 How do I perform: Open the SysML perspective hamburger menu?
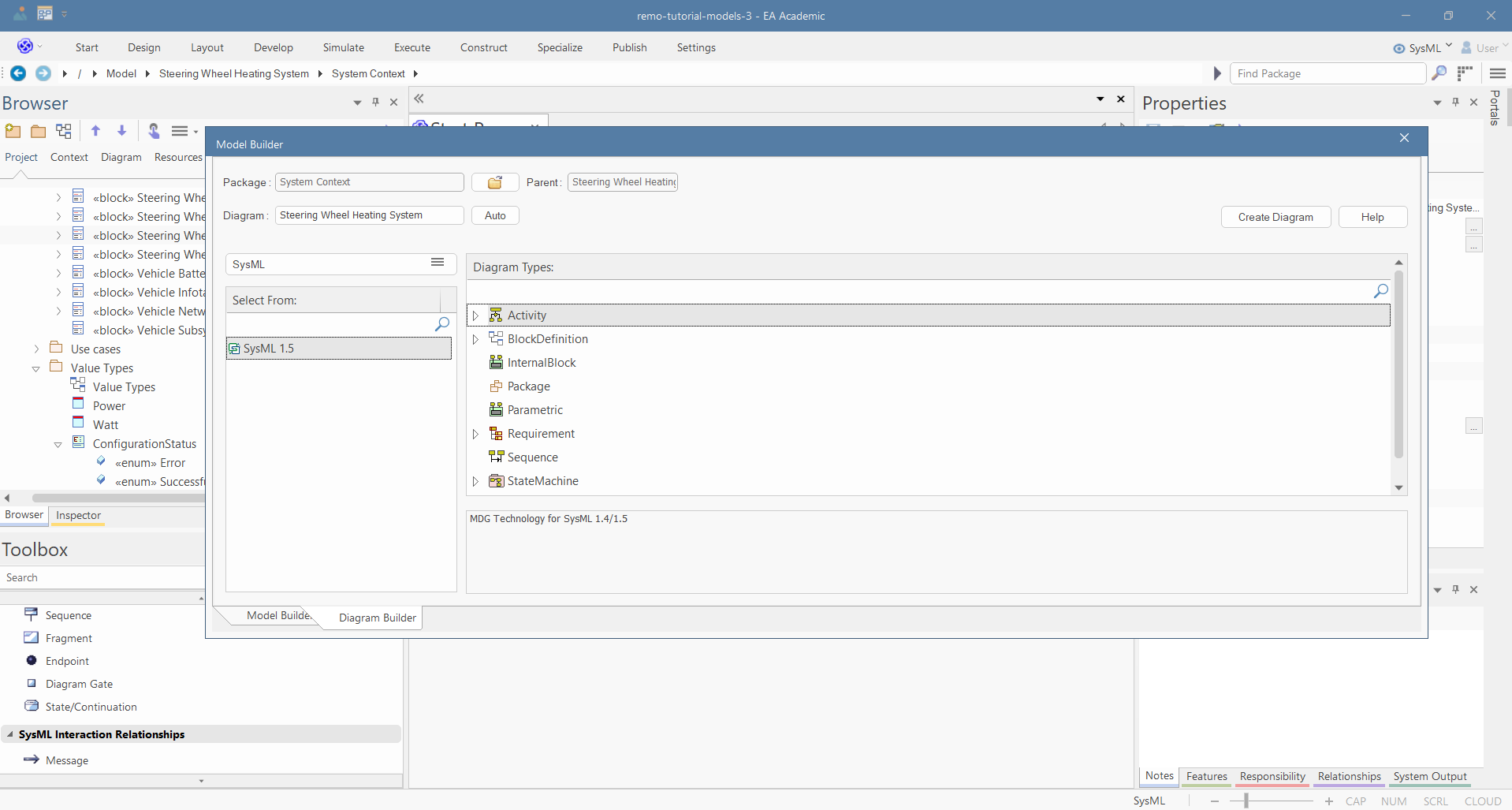(x=438, y=263)
